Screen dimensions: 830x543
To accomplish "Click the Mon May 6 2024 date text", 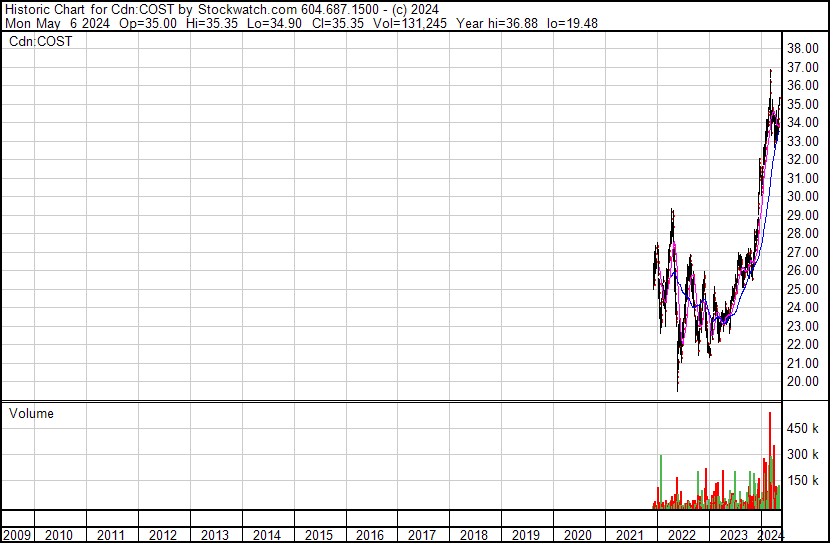I will click(x=57, y=23).
